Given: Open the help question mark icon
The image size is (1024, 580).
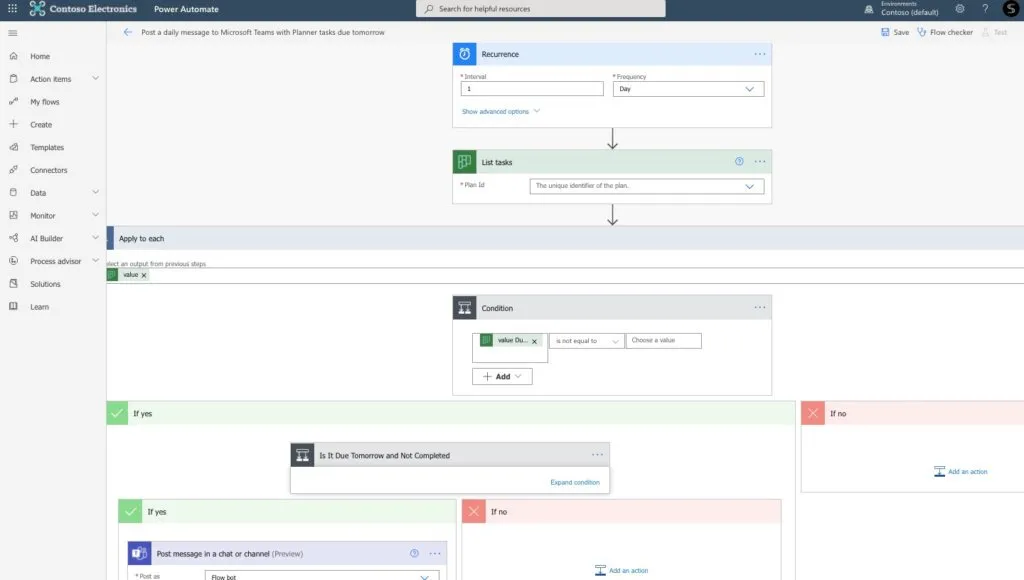Looking at the screenshot, I should [985, 8].
